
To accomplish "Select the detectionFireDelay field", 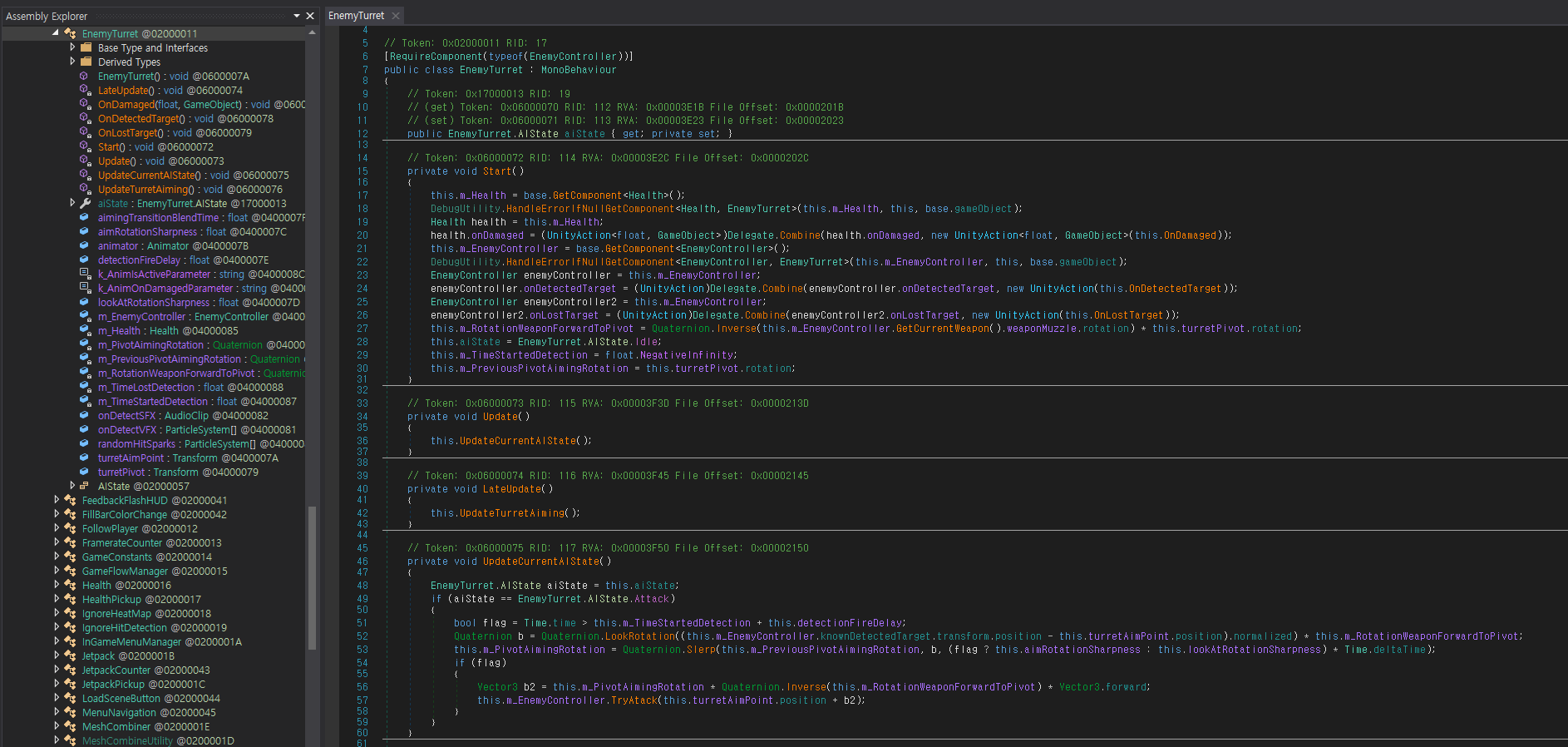I will coord(183,260).
